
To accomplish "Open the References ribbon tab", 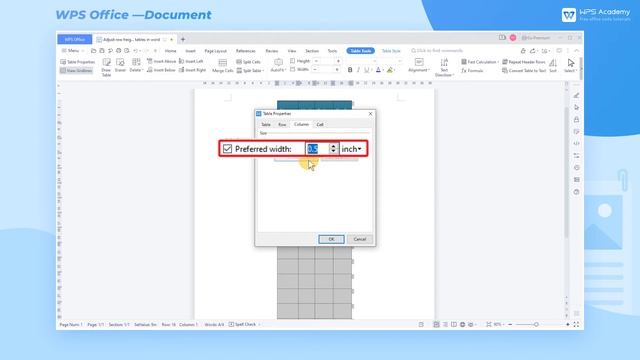I will (x=246, y=51).
